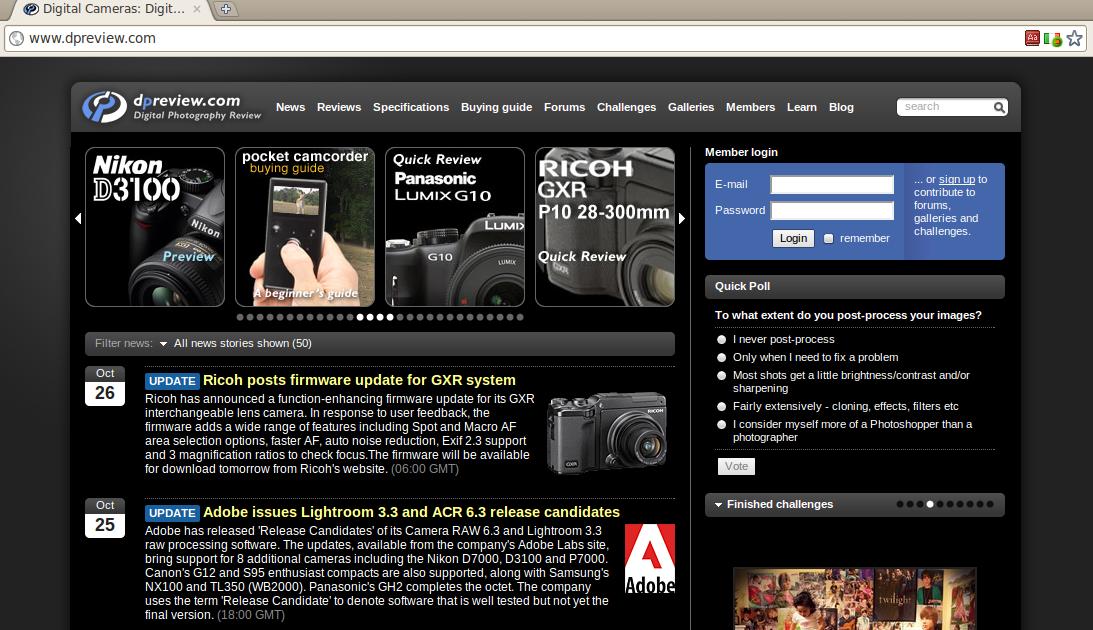
Task: Go to next featured carousel slide
Action: [682, 219]
